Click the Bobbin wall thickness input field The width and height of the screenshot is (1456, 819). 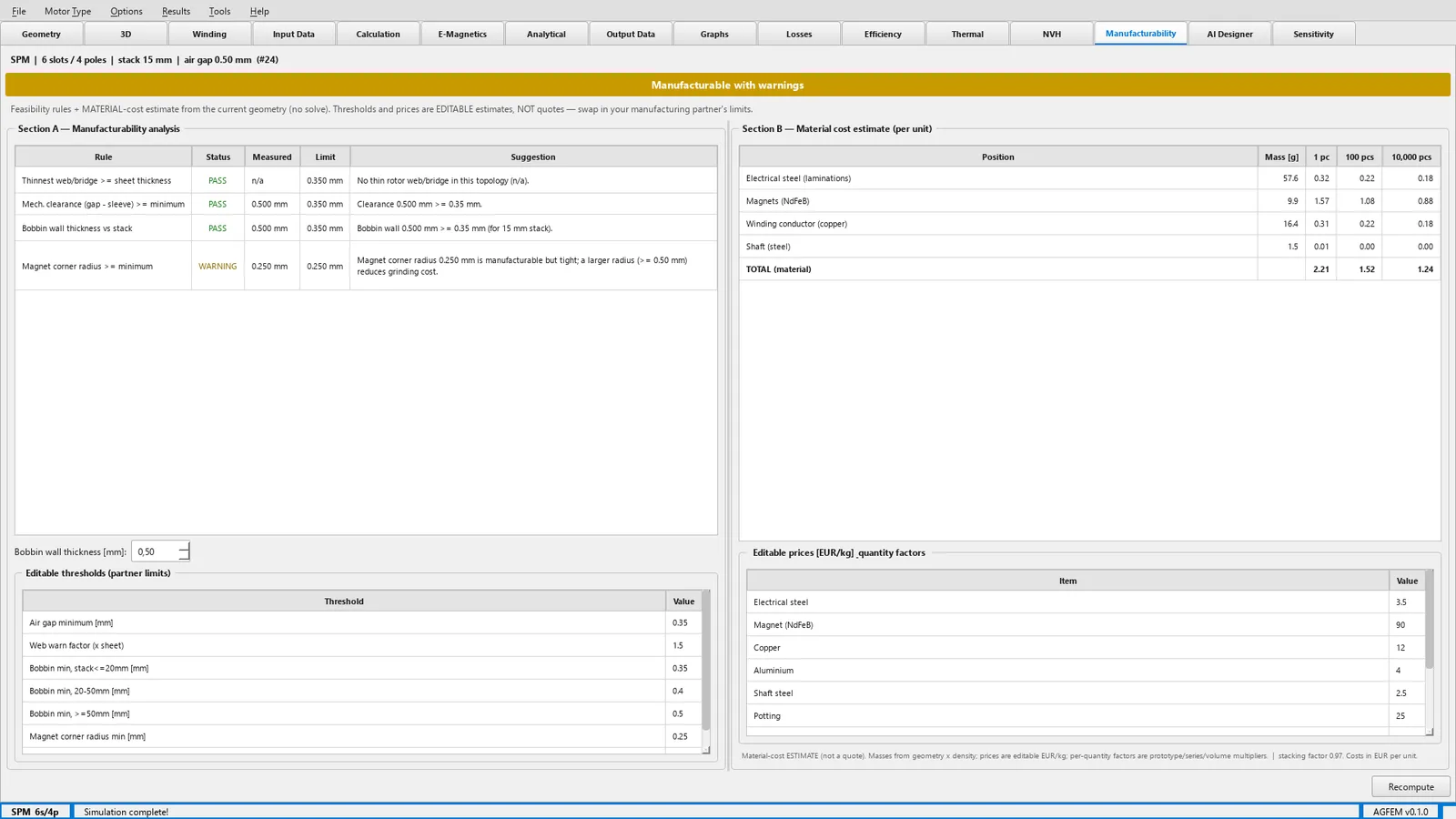[156, 551]
